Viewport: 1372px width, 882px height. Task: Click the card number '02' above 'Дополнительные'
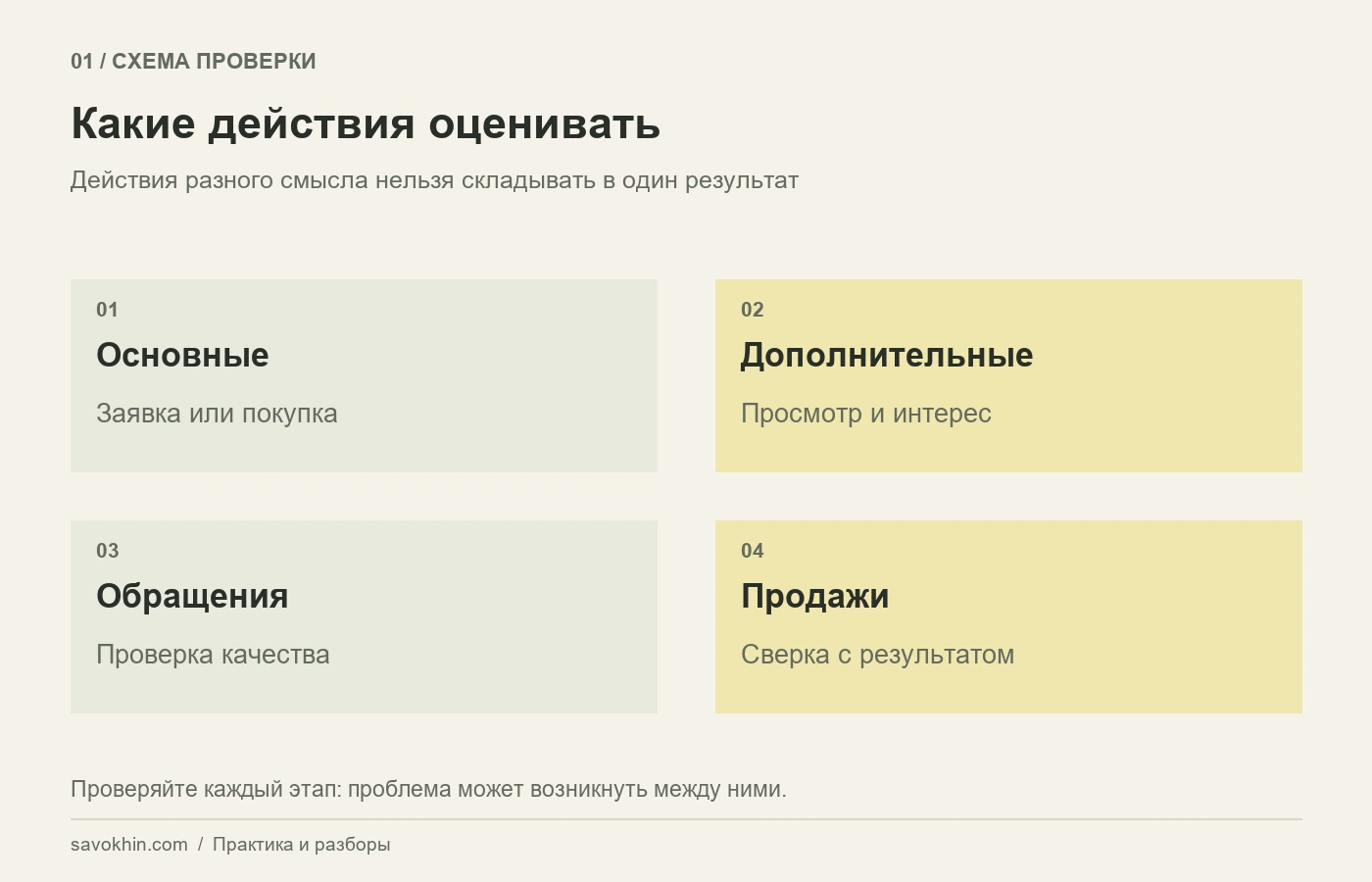[x=753, y=310]
